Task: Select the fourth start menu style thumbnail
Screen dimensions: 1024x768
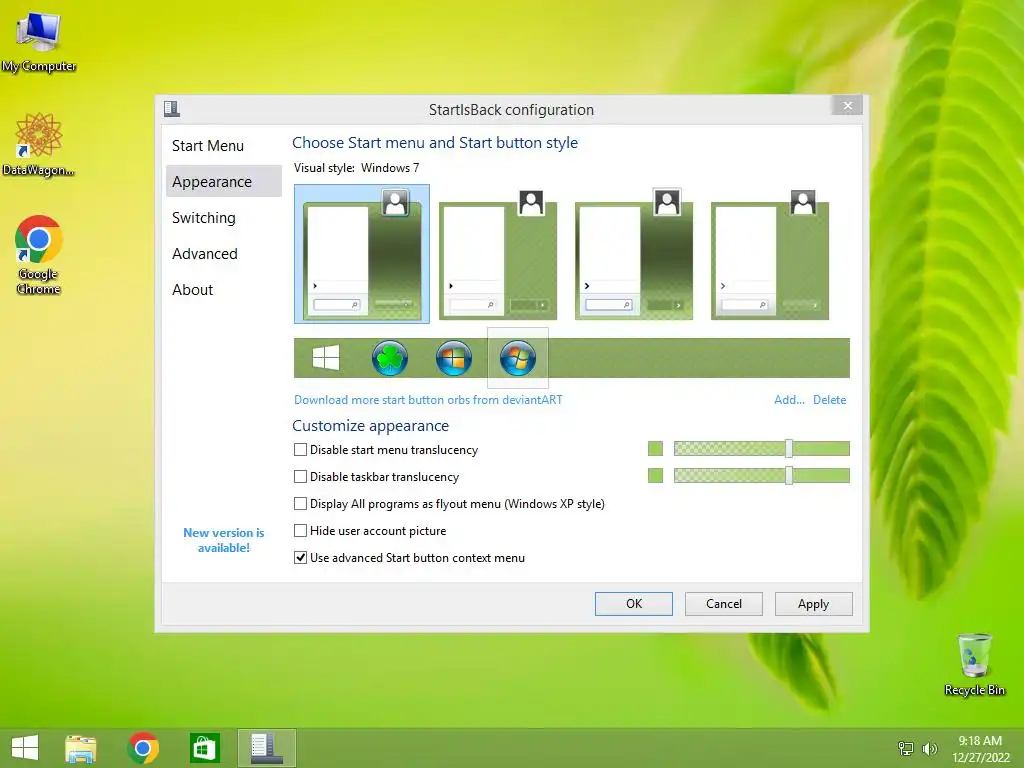Action: tap(770, 255)
